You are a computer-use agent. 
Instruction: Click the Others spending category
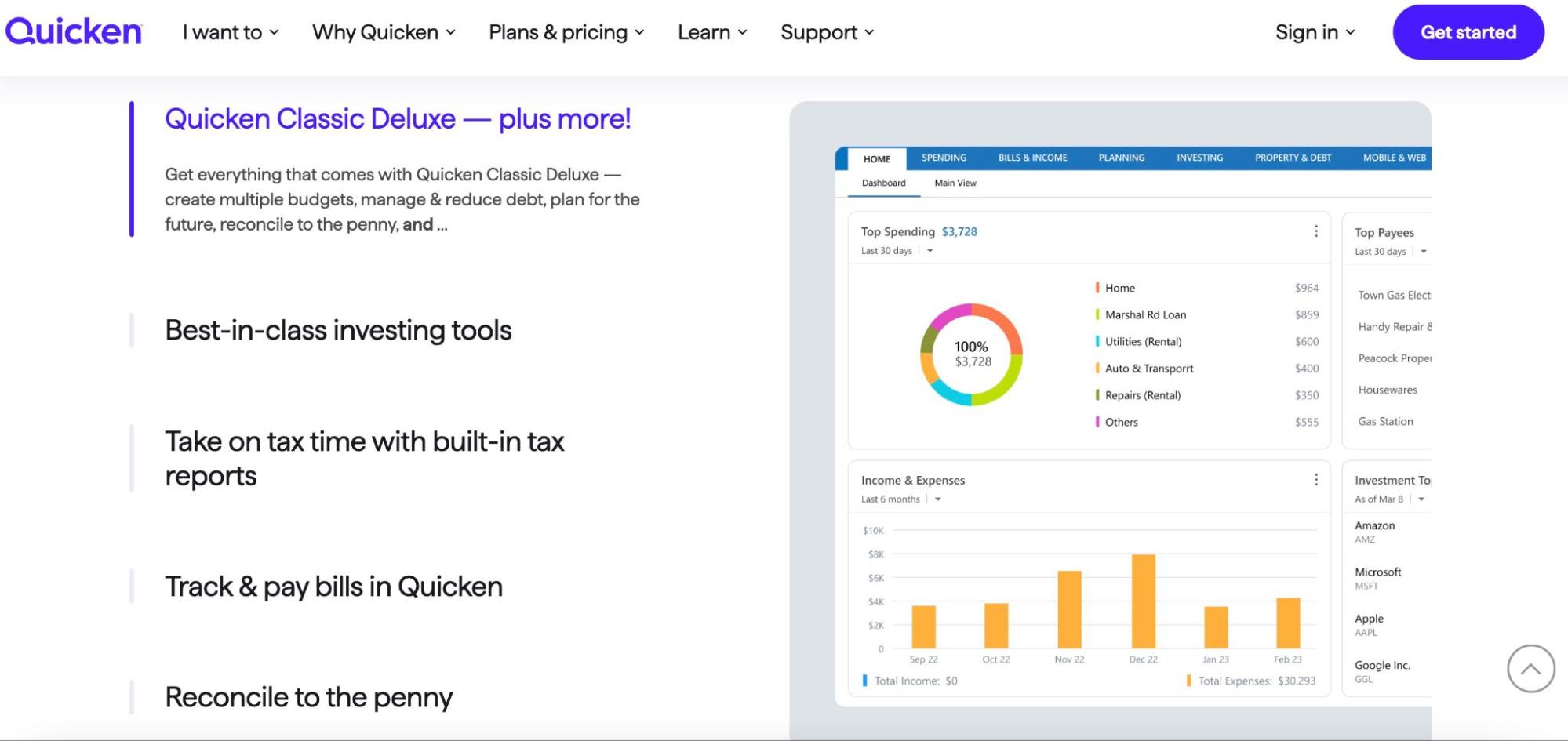tap(1207, 422)
